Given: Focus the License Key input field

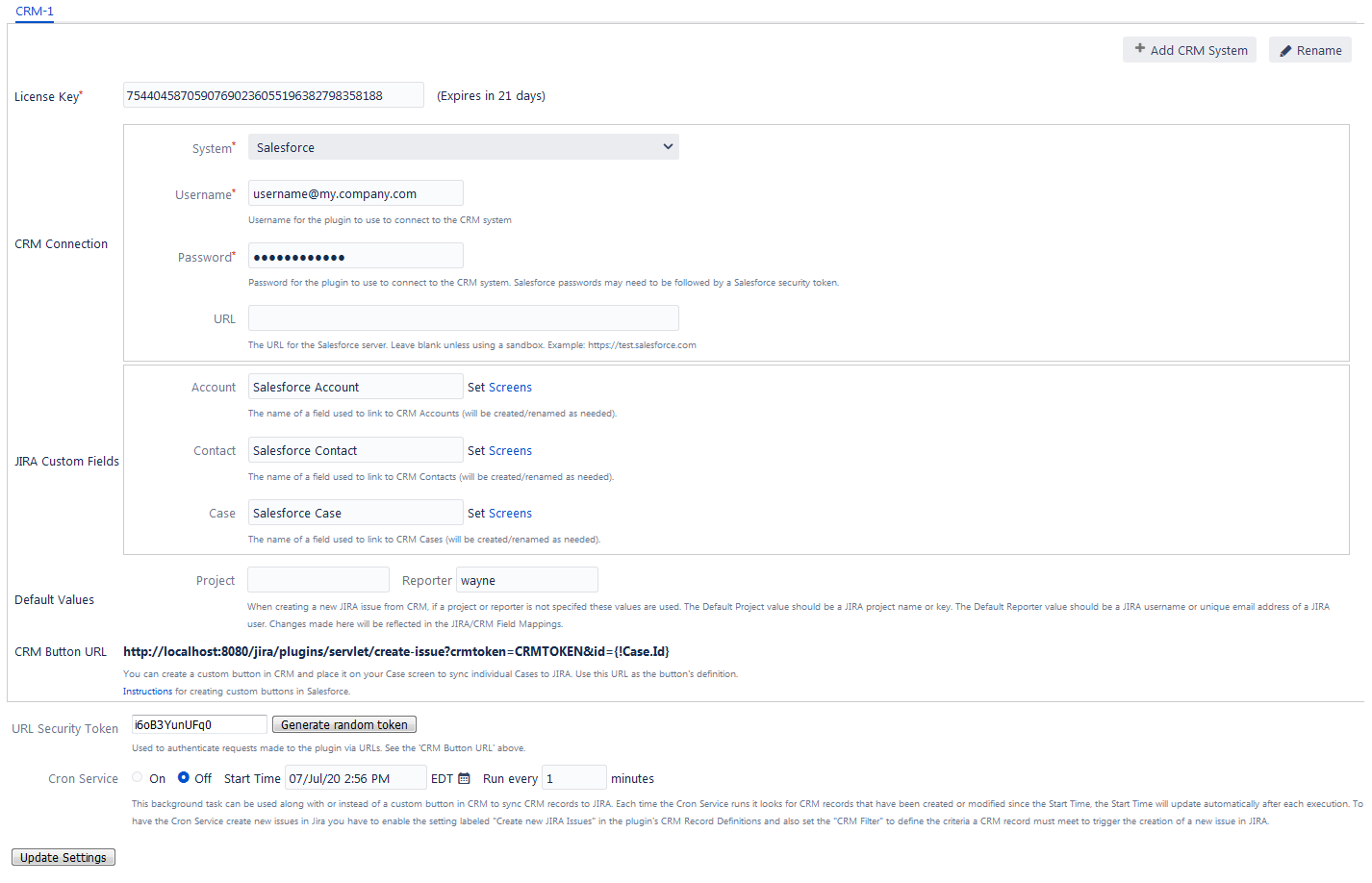Looking at the screenshot, I should point(273,95).
